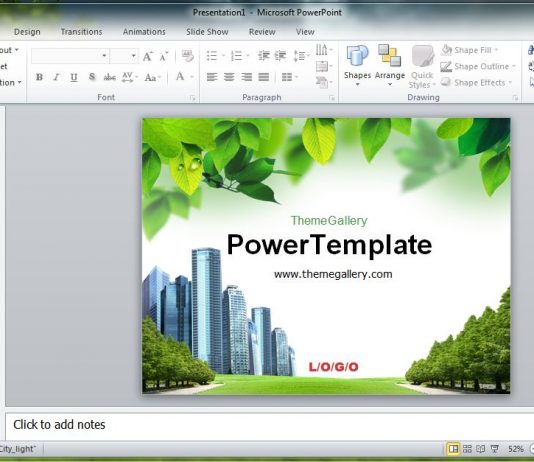Click the Convert to SmartArt icon
The image size is (534, 462).
tap(322, 82)
